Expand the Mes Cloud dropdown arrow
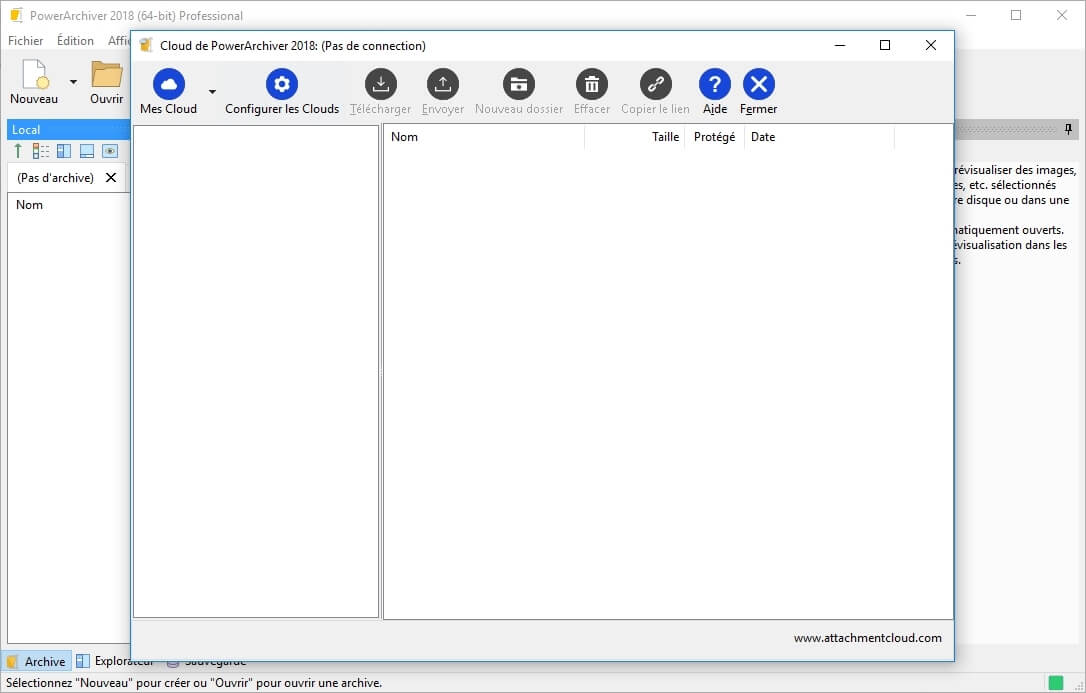This screenshot has height=693, width=1086. 212,91
